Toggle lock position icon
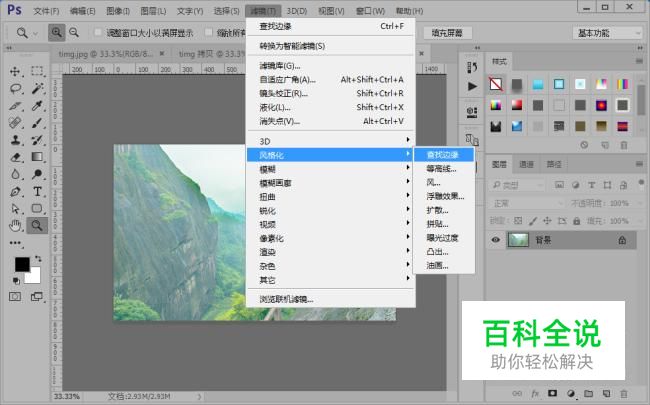Screen dimensions: 650x405 [547, 221]
